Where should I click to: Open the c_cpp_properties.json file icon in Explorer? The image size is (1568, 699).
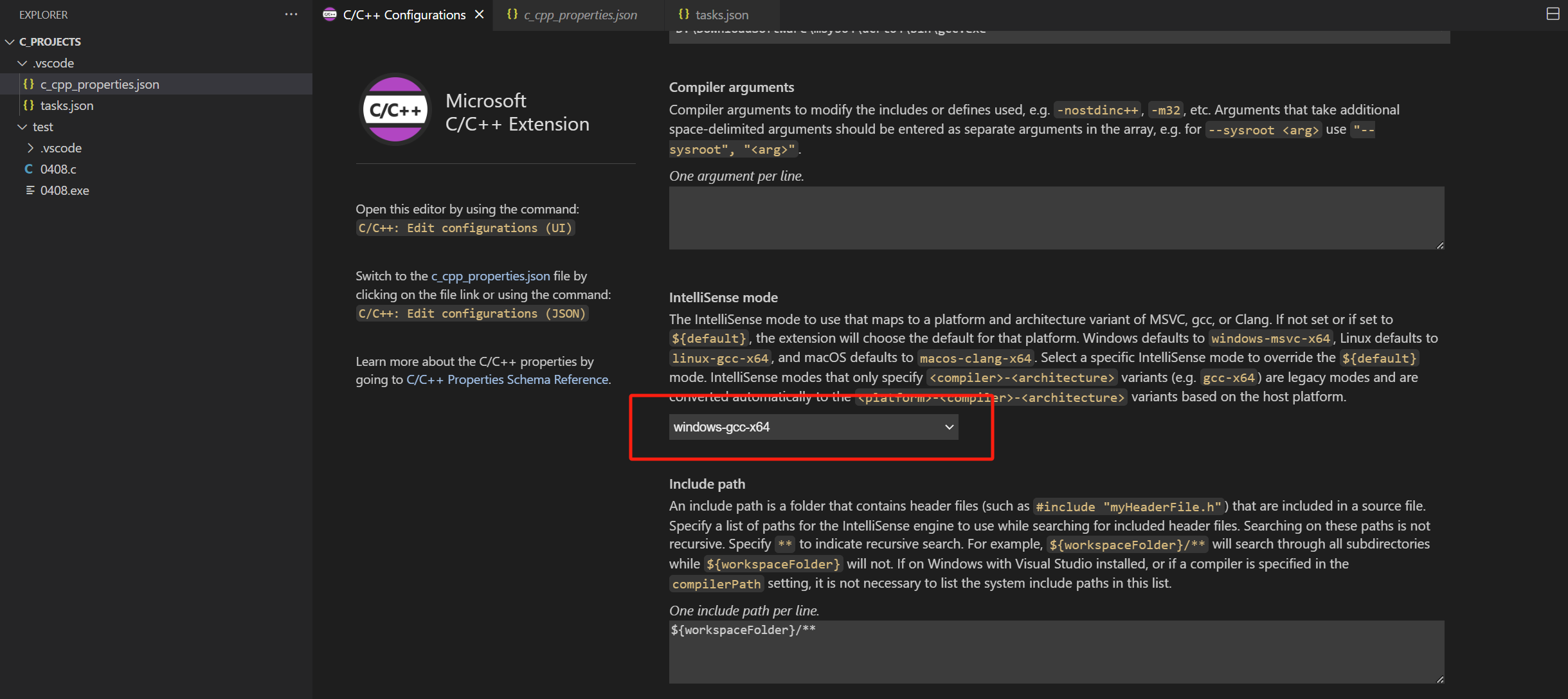[30, 84]
